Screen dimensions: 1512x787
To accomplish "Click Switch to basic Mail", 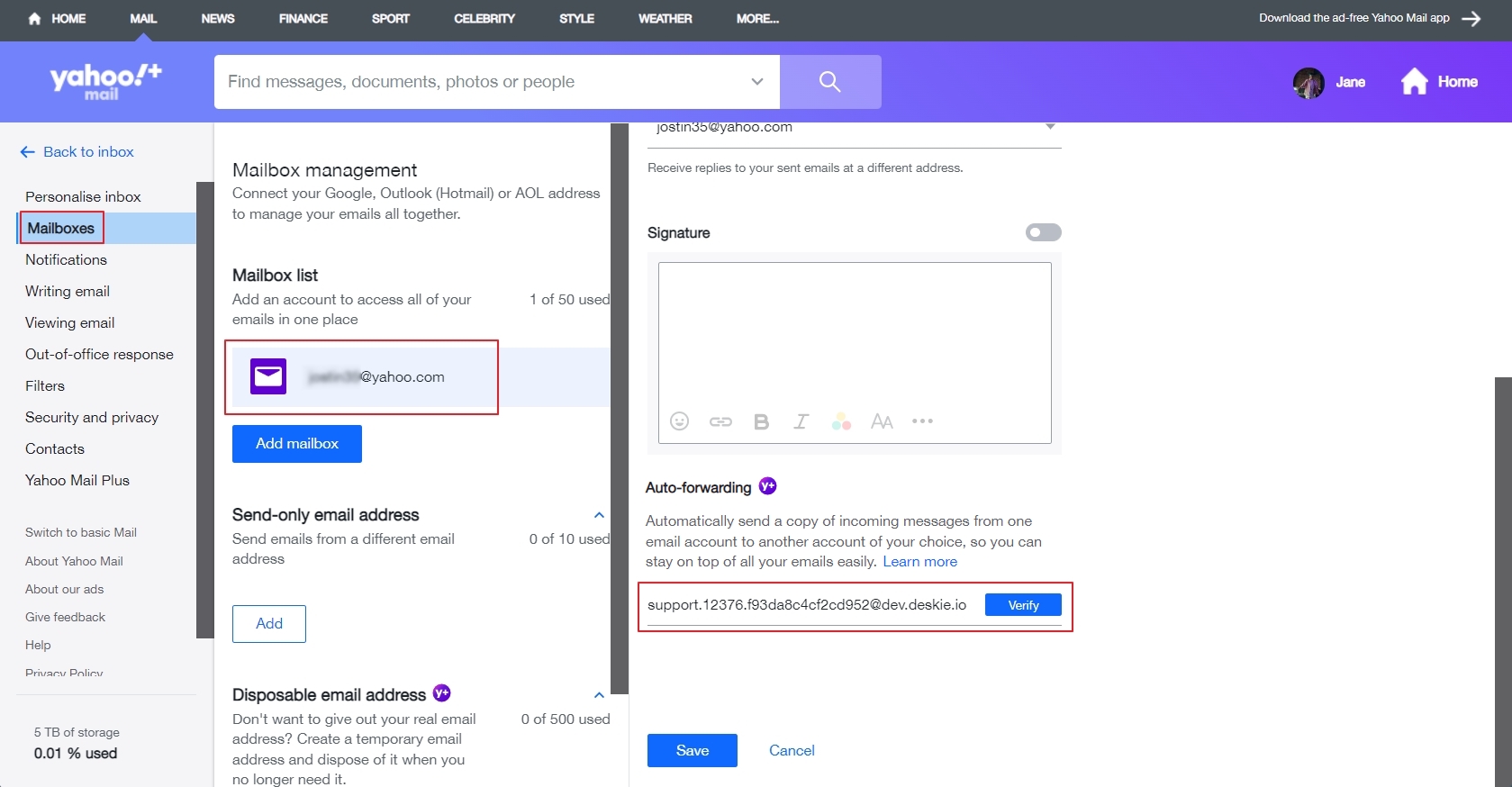I will pos(81,532).
